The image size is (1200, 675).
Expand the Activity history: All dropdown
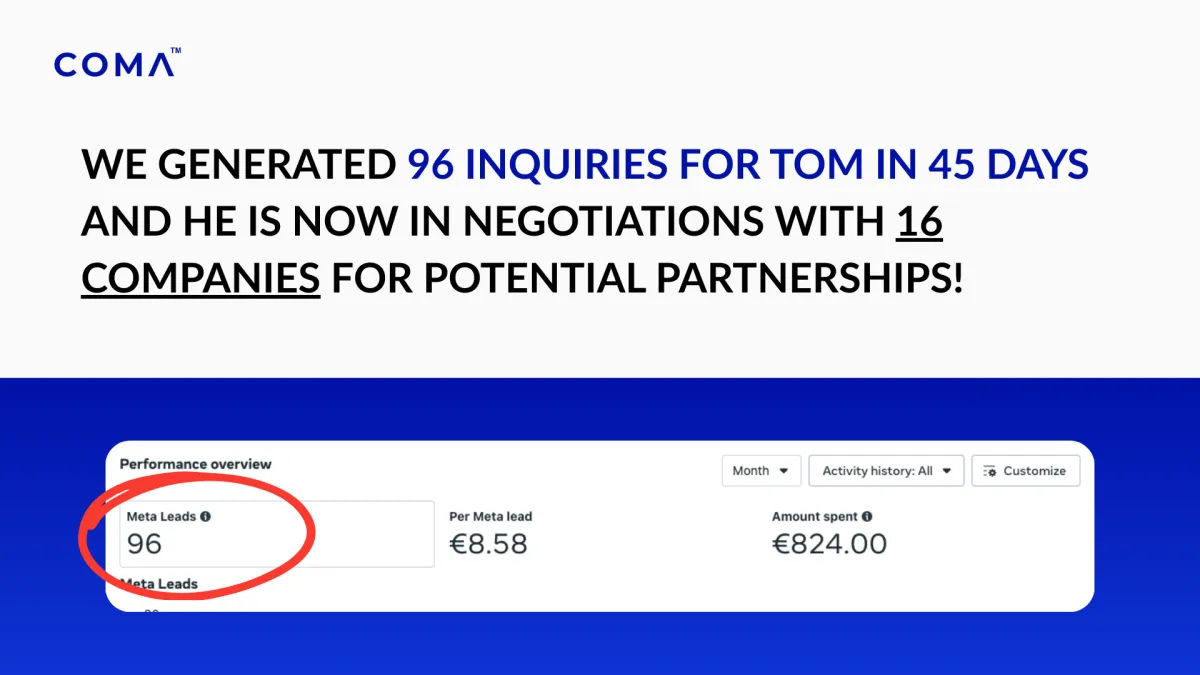pyautogui.click(x=886, y=471)
